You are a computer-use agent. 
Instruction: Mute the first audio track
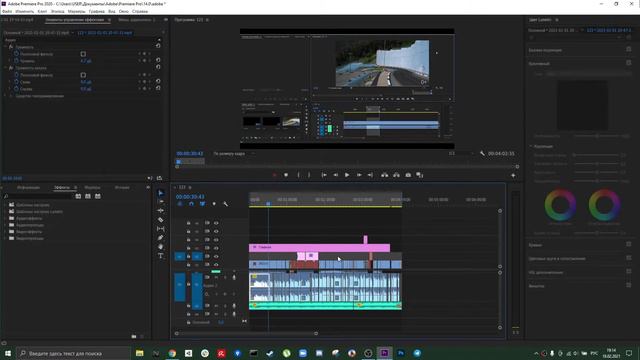click(x=216, y=278)
